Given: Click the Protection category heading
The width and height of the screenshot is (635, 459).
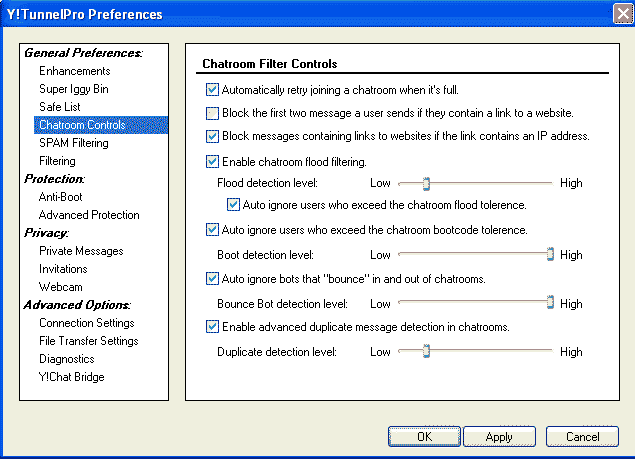Looking at the screenshot, I should click(54, 179).
